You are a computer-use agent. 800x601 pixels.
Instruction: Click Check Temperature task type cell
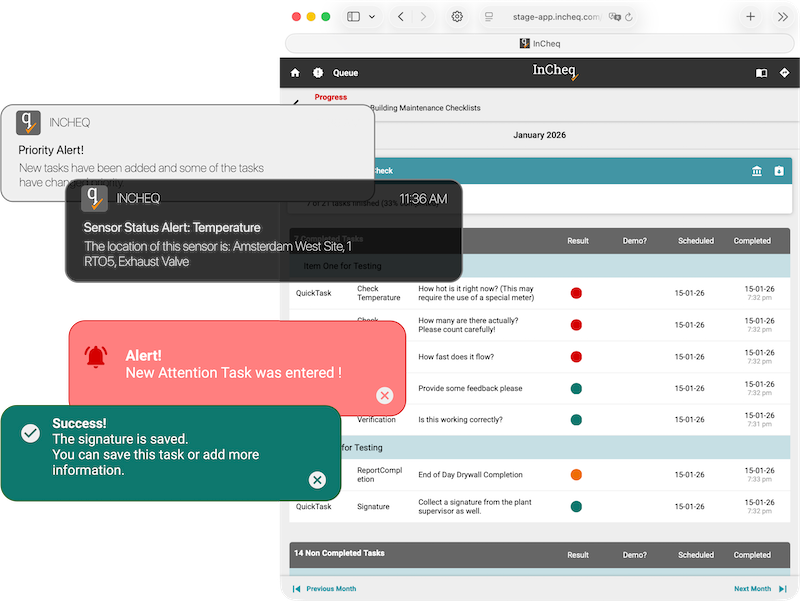(379, 293)
